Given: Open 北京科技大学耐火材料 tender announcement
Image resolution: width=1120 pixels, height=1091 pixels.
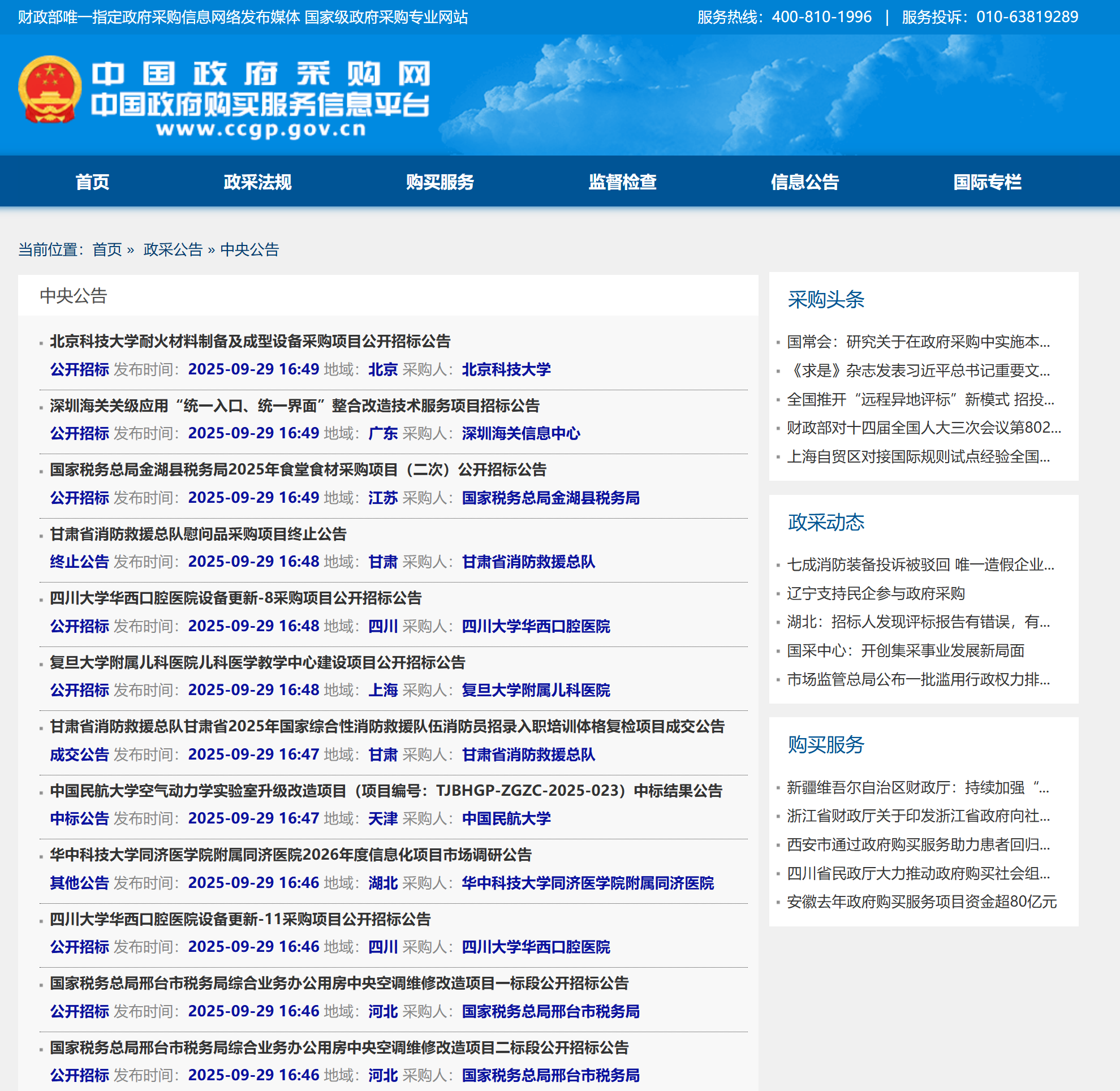Looking at the screenshot, I should (250, 342).
